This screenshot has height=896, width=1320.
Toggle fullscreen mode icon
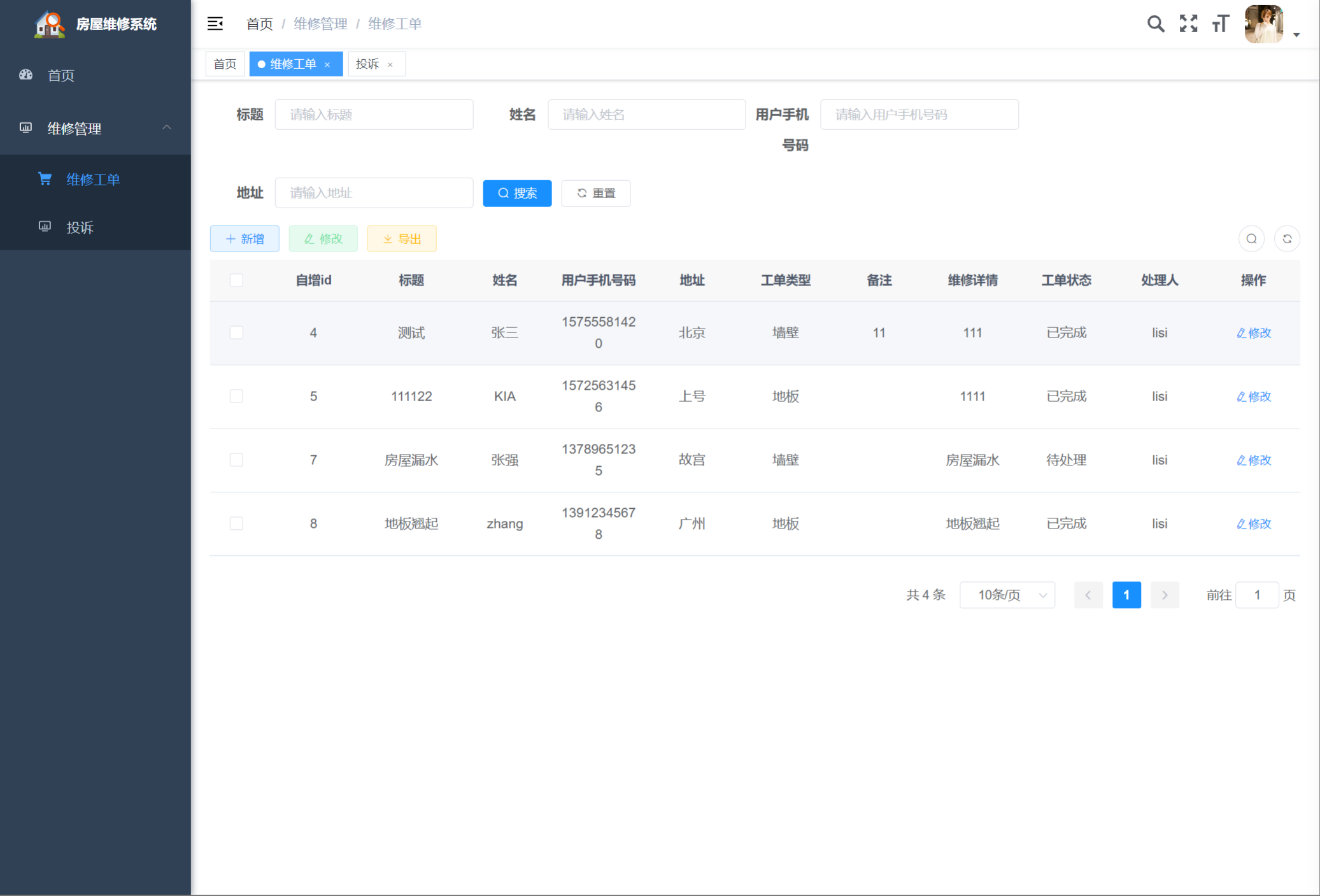click(1188, 24)
